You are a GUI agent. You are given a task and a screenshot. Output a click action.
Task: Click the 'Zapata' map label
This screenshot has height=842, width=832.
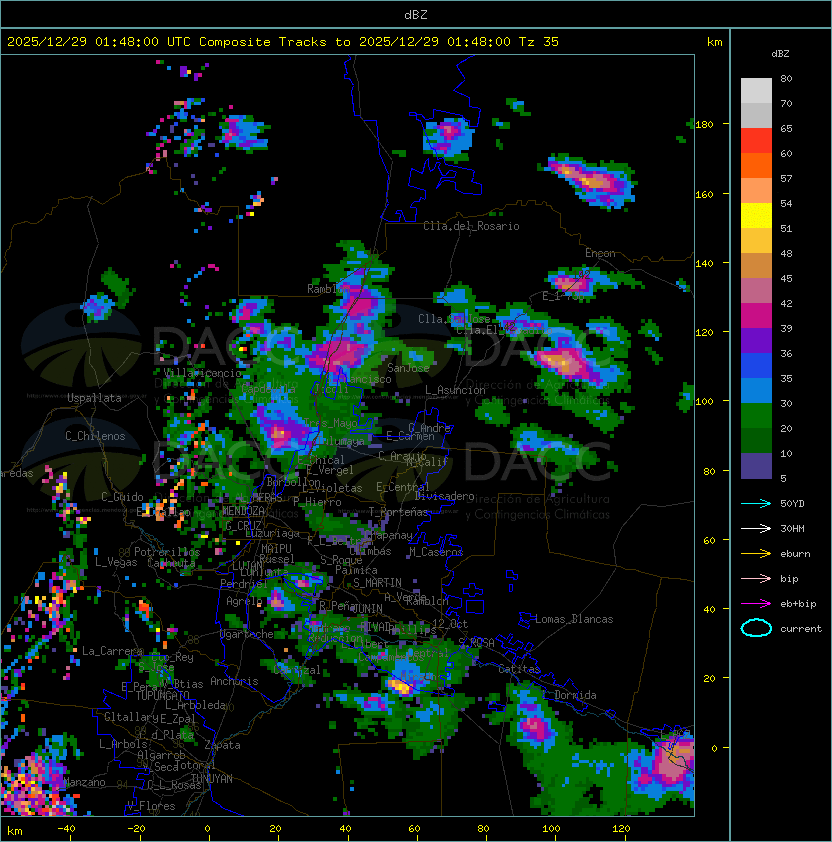[222, 745]
